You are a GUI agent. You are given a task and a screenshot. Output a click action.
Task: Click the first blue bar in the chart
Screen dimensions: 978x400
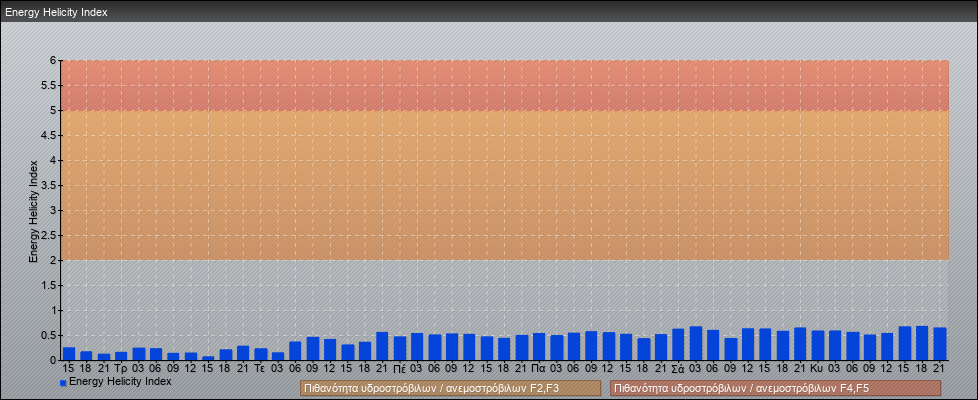point(69,354)
